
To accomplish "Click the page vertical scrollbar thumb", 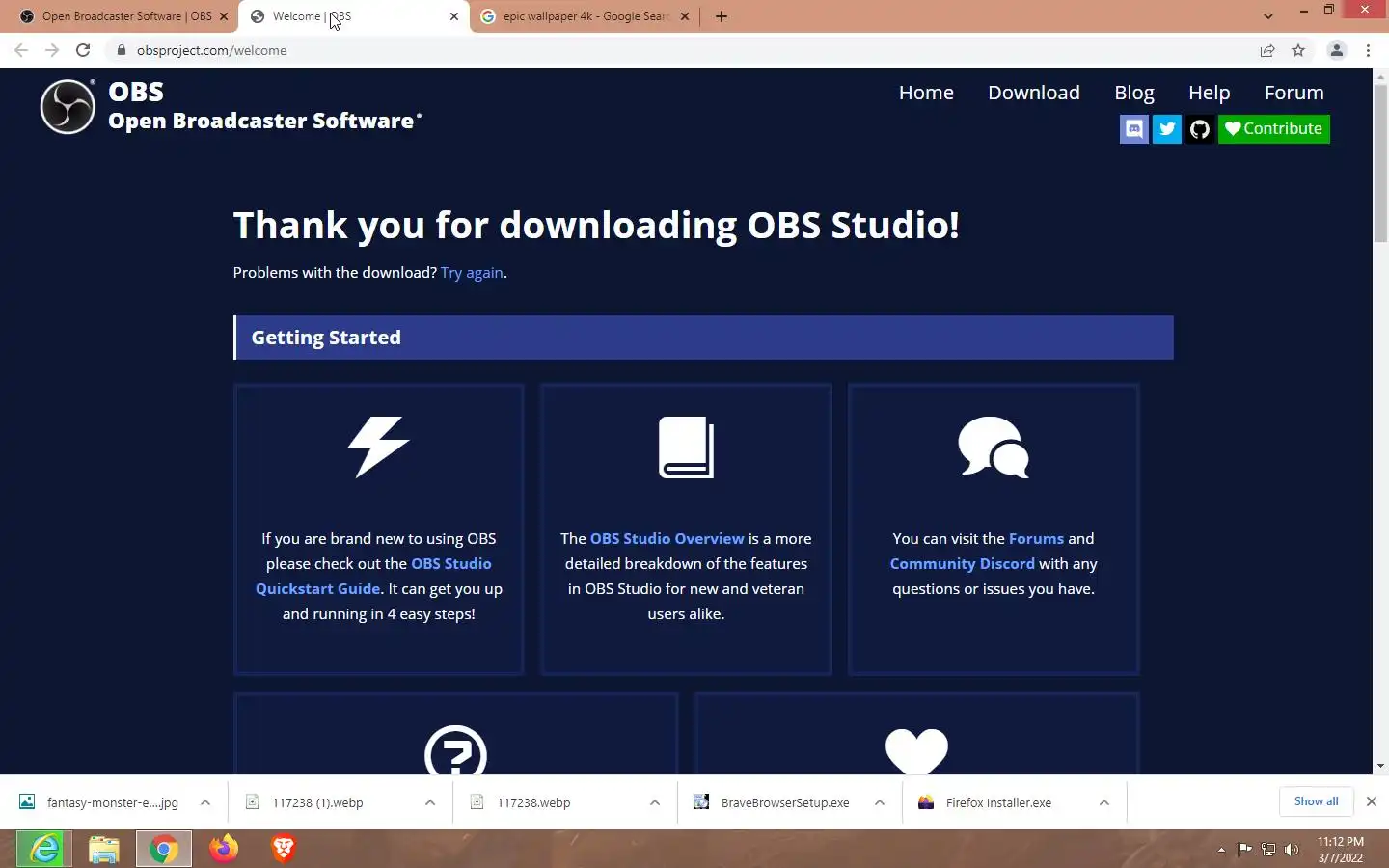I will point(1380,161).
